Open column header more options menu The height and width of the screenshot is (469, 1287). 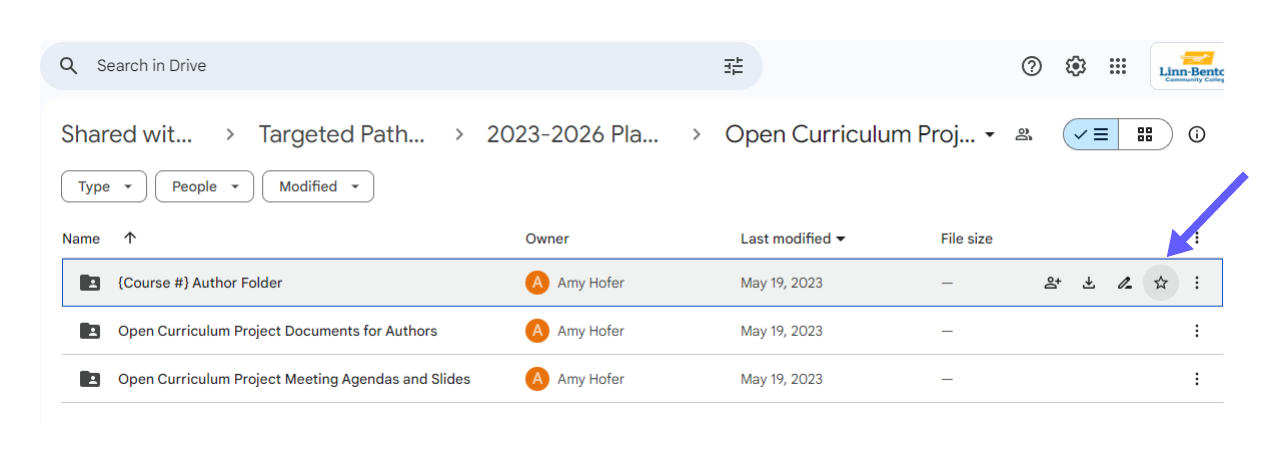coord(1196,238)
